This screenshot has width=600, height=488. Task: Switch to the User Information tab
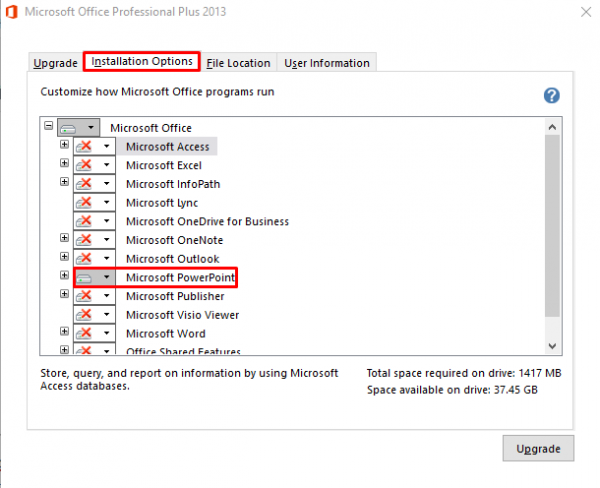pyautogui.click(x=326, y=63)
